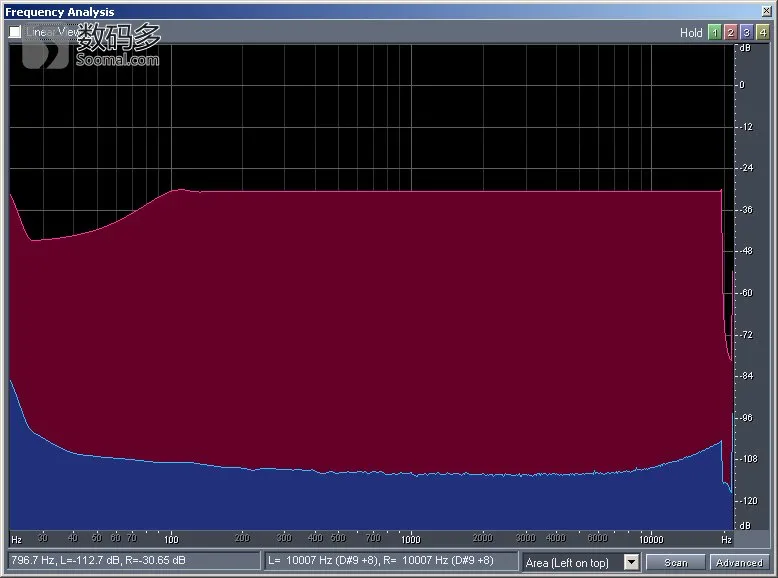Click the Advanced button
778x578 pixels.
click(739, 563)
